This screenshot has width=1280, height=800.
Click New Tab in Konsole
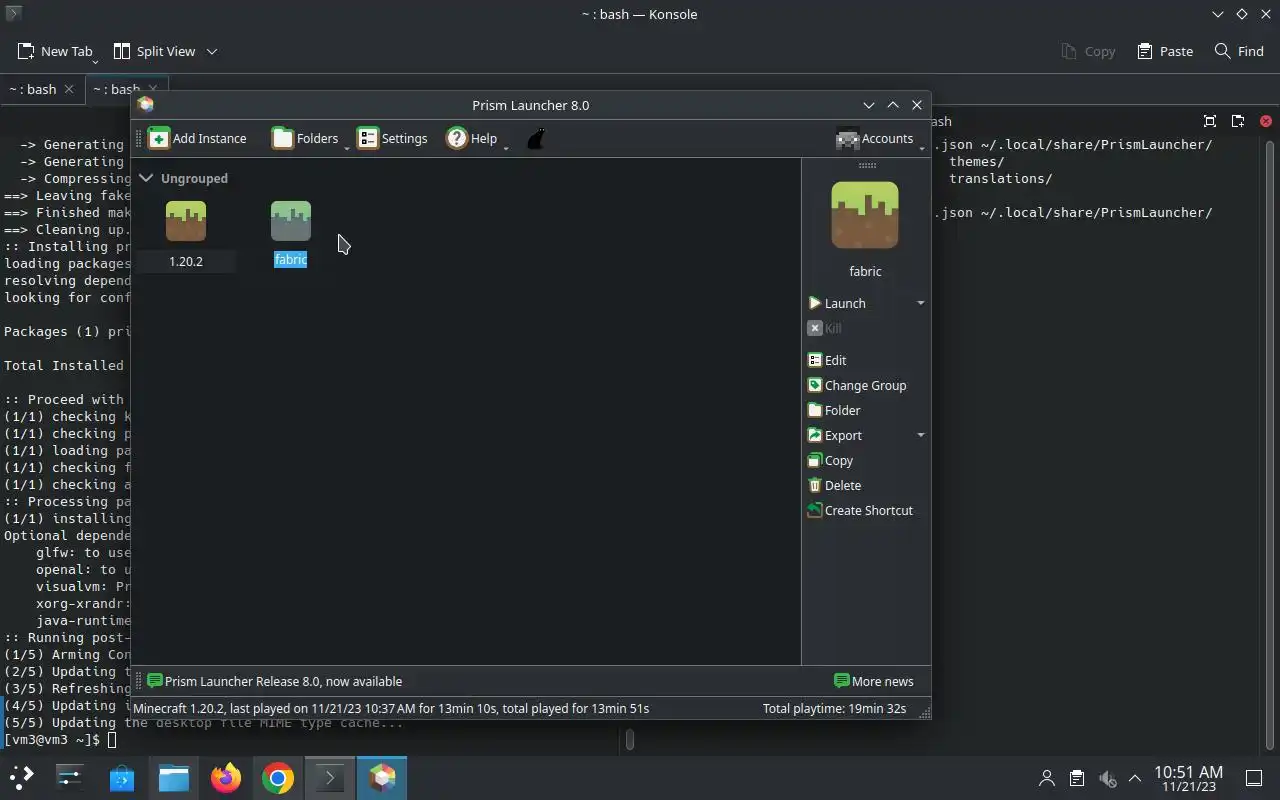pyautogui.click(x=56, y=51)
